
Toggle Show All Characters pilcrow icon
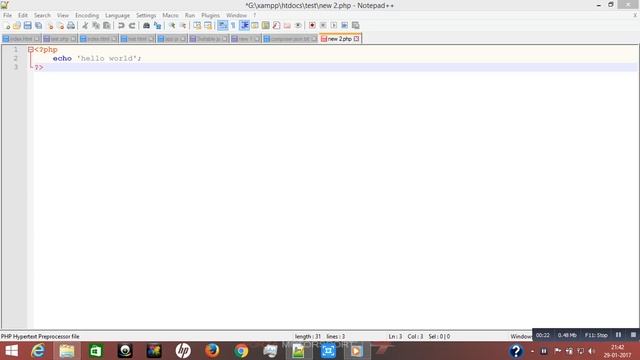coord(233,25)
